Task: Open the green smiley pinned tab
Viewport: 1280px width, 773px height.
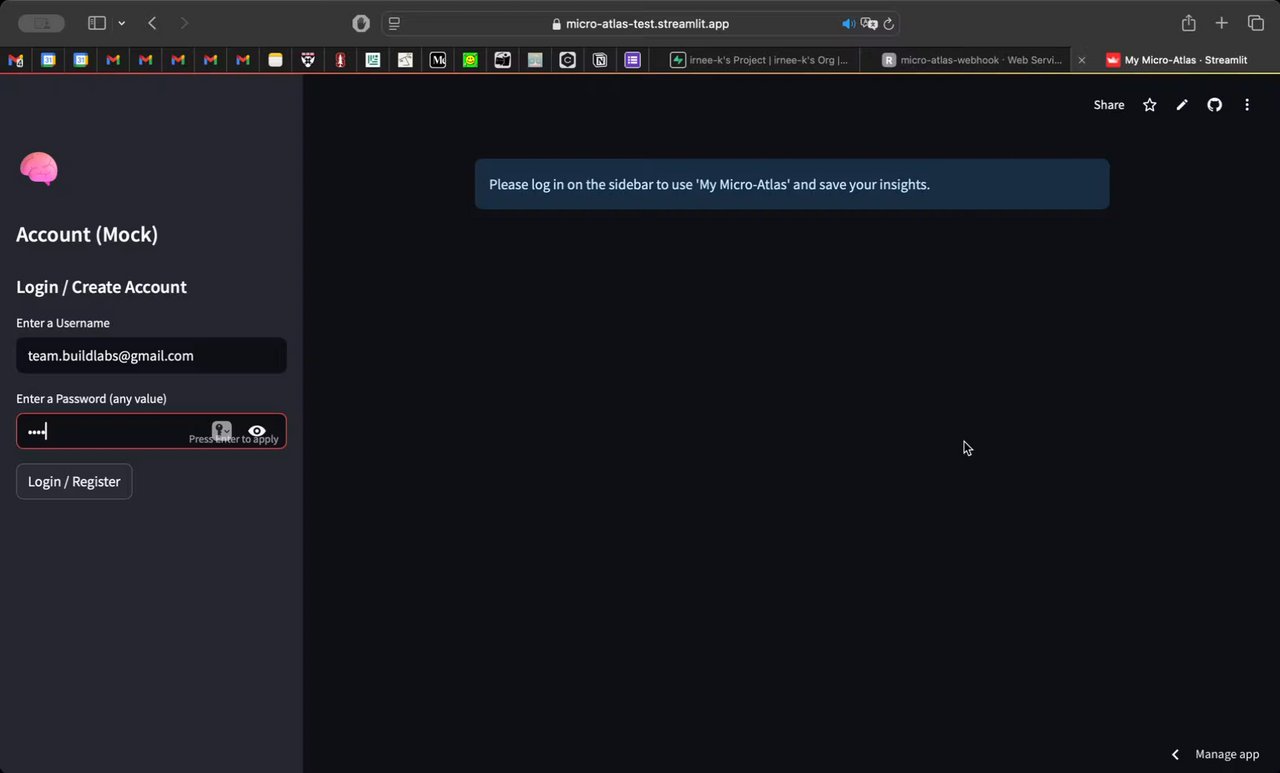Action: (x=470, y=60)
